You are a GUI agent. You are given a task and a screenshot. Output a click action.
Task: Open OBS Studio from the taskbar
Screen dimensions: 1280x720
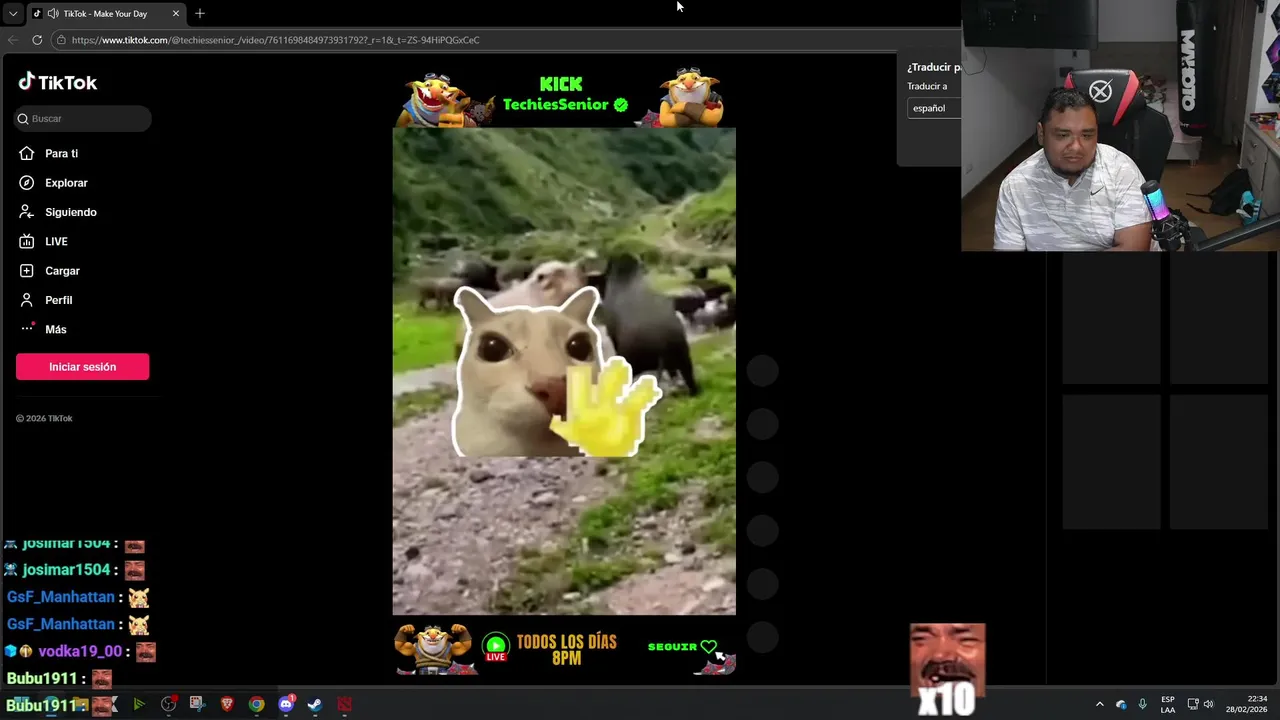pyautogui.click(x=168, y=704)
